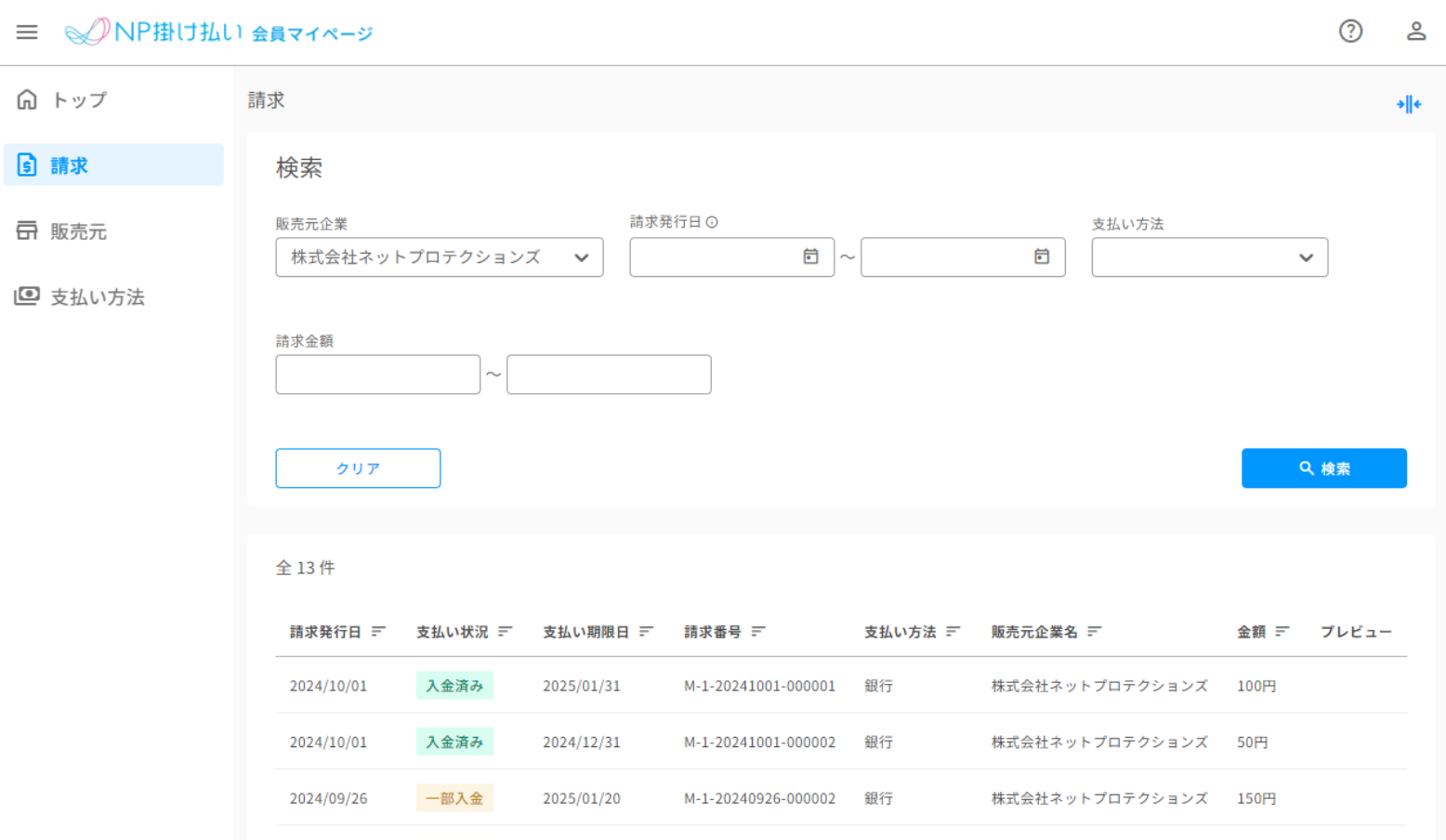Open calendar picker for start 請求発行日
This screenshot has height=840, width=1446.
click(x=810, y=257)
